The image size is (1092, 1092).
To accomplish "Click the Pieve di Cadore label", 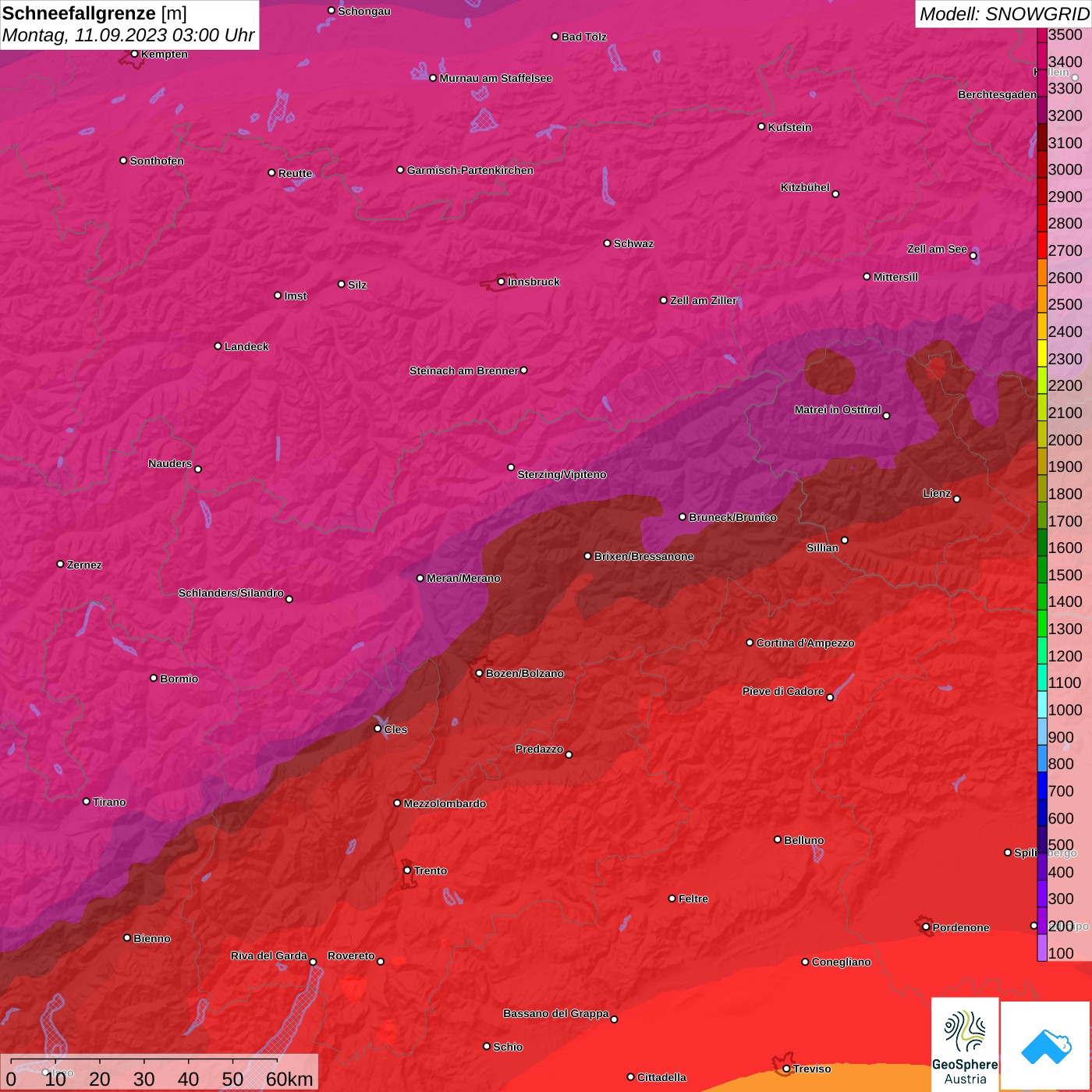I will [x=783, y=691].
